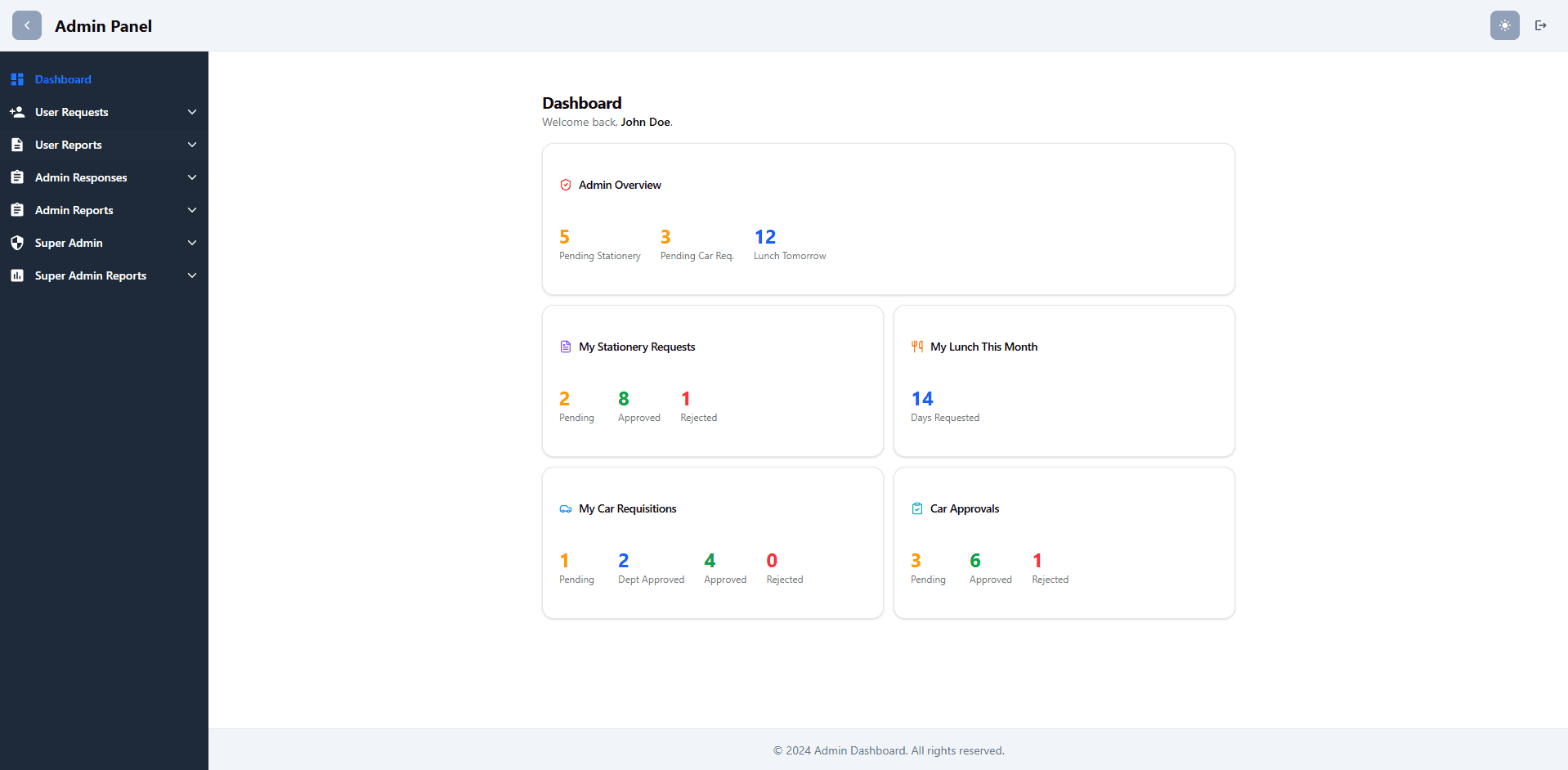Screen dimensions: 1568x770
Task: Expand the Admin Reports section
Action: [x=192, y=210]
